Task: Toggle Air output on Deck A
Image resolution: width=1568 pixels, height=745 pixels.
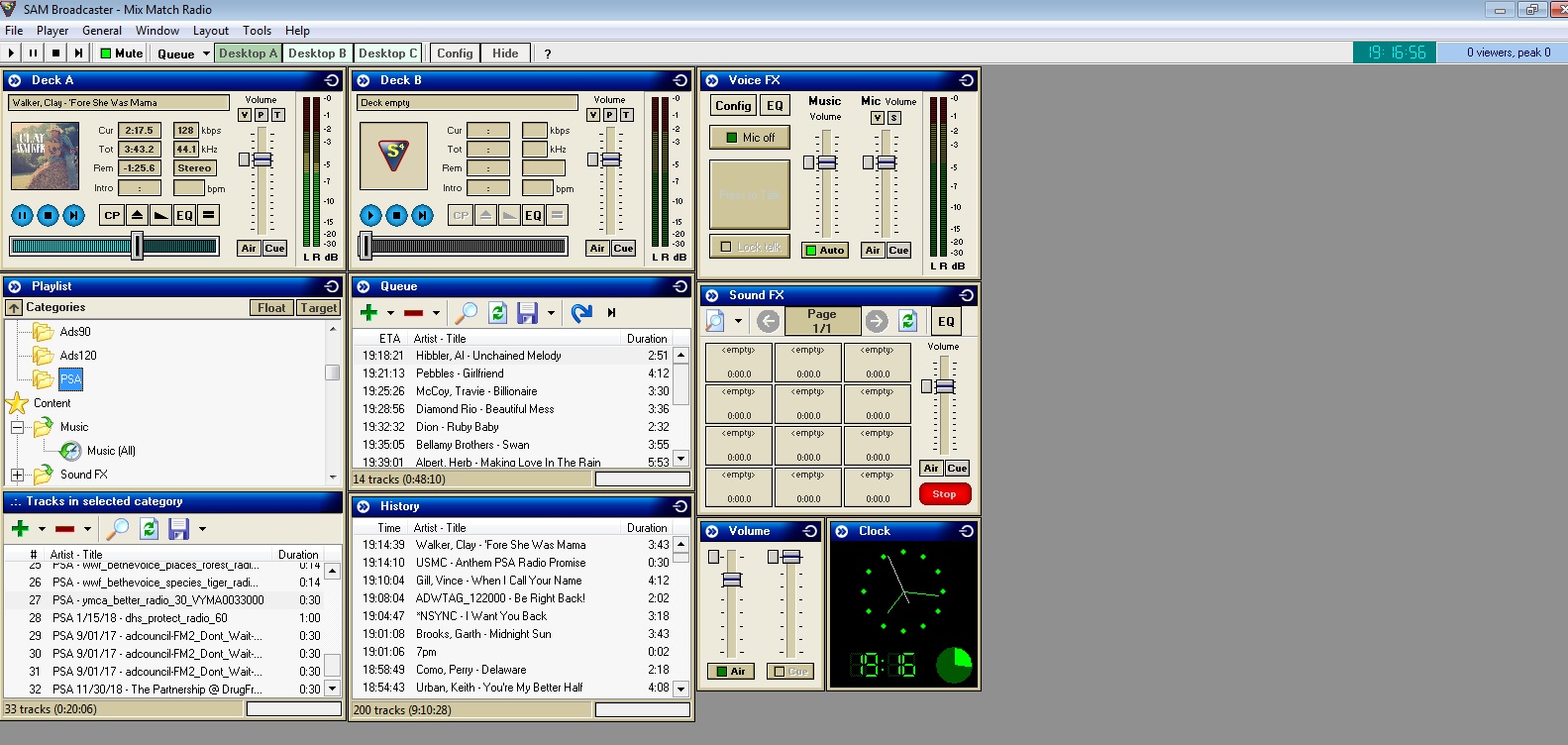Action: pos(249,249)
